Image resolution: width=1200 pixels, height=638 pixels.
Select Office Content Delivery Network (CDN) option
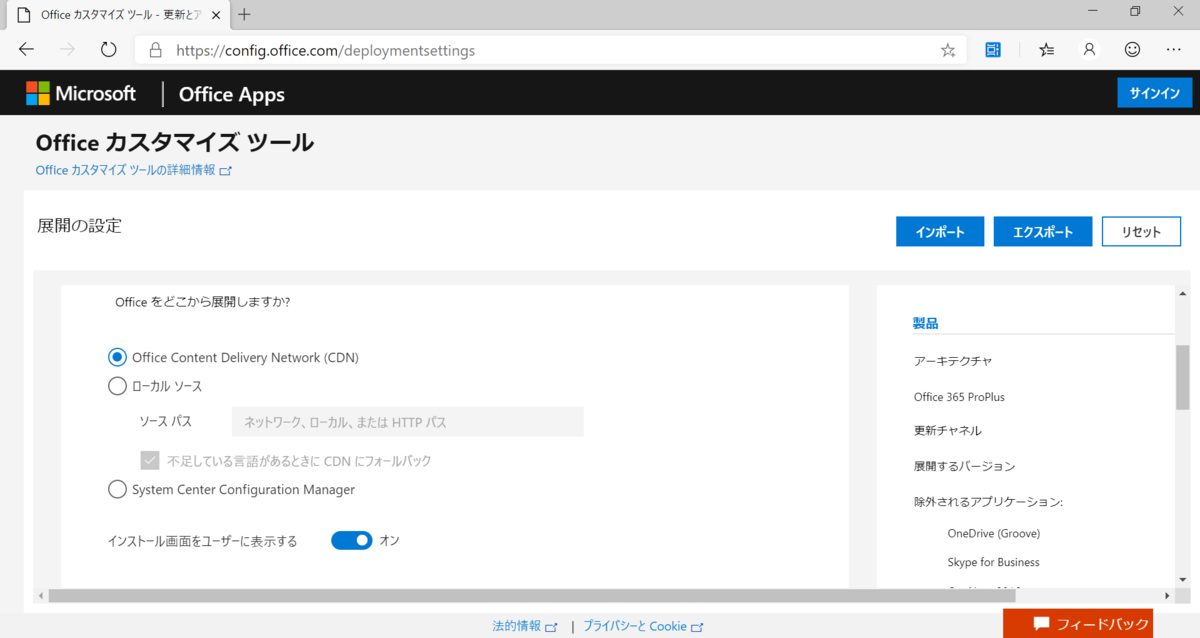click(117, 357)
